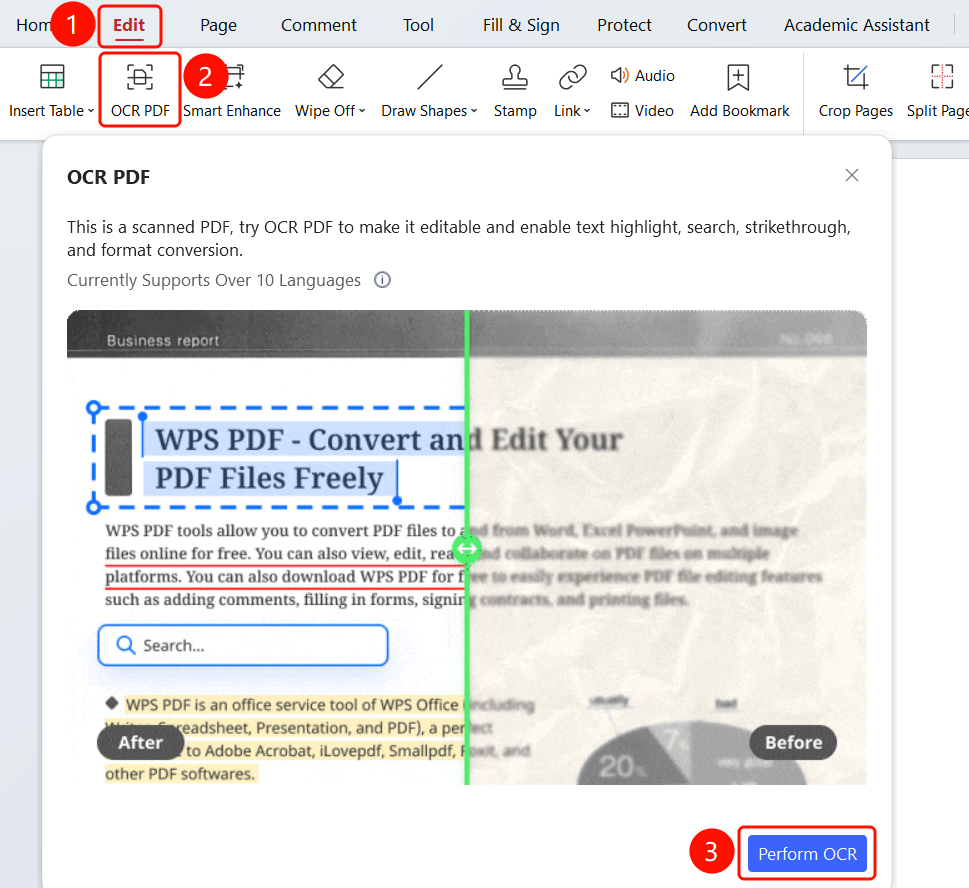
Task: Open the Fill & Sign tab
Action: pyautogui.click(x=521, y=25)
